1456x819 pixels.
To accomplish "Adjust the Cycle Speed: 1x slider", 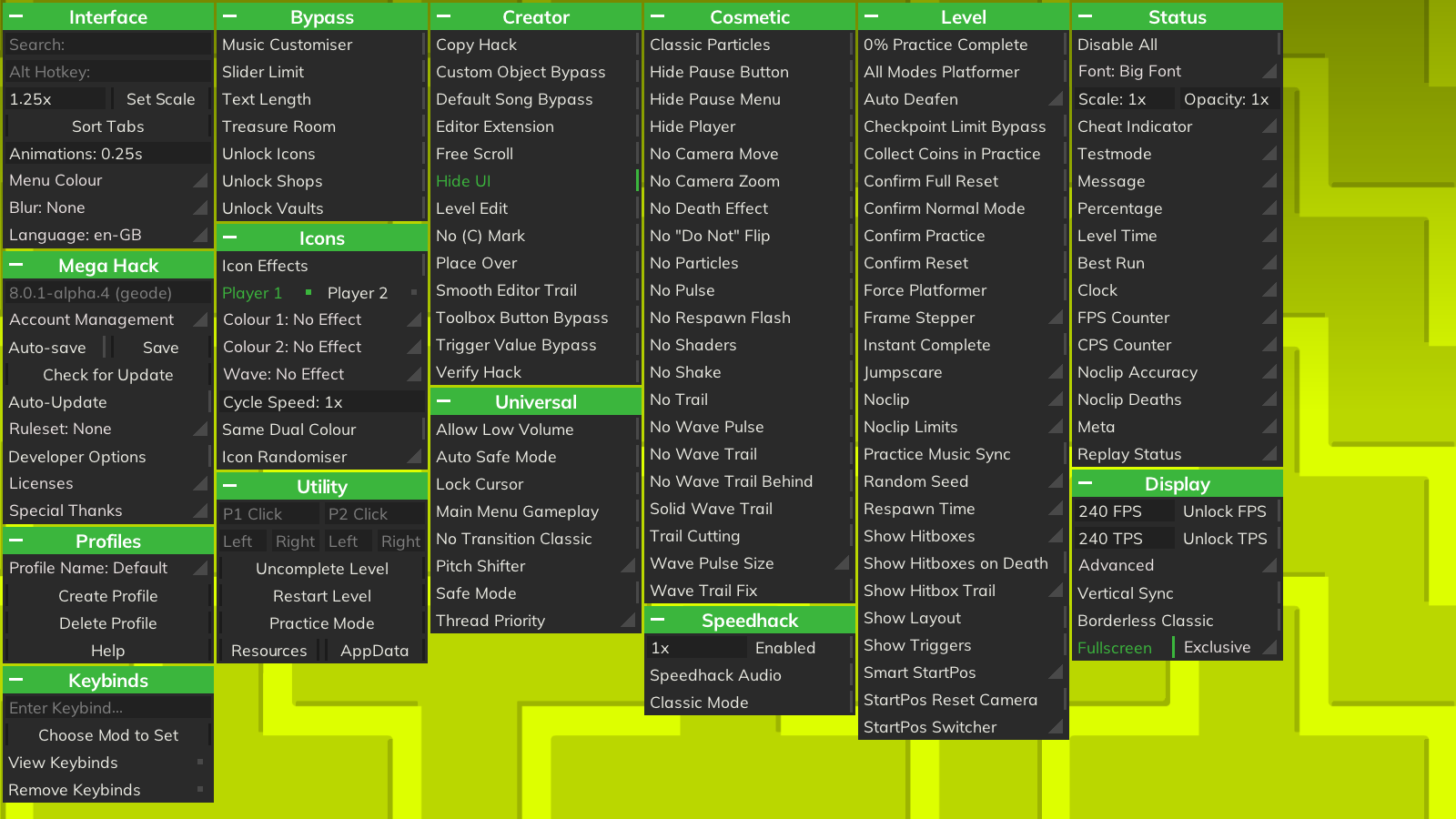I will 321,402.
